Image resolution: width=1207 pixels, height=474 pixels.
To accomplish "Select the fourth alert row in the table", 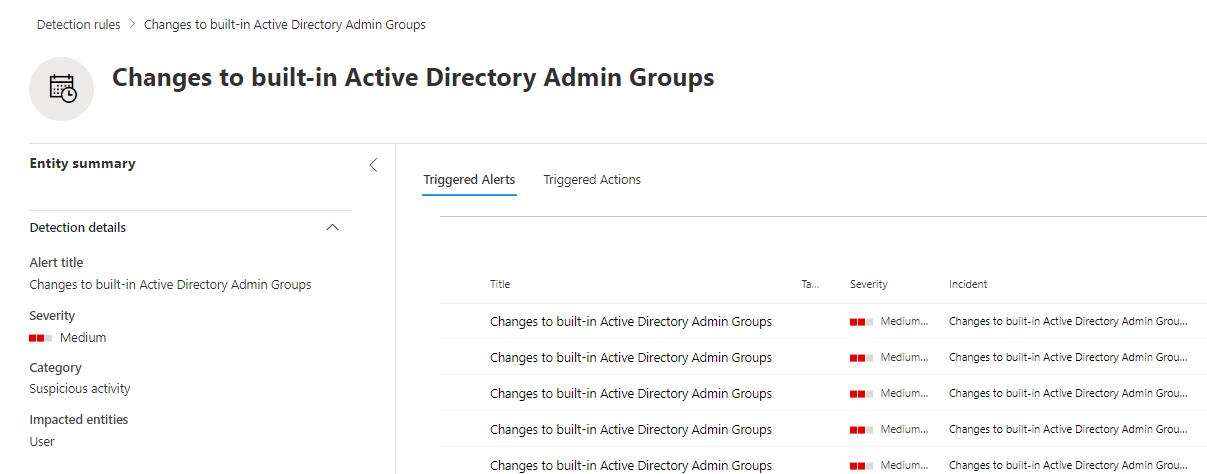I will (630, 430).
